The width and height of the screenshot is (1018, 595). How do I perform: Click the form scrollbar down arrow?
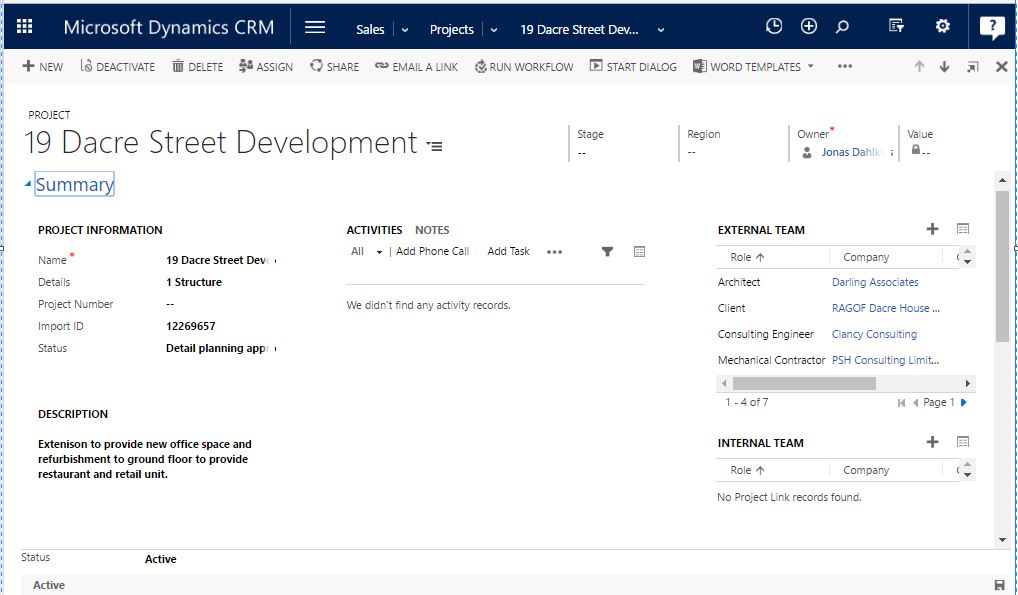(x=1002, y=540)
